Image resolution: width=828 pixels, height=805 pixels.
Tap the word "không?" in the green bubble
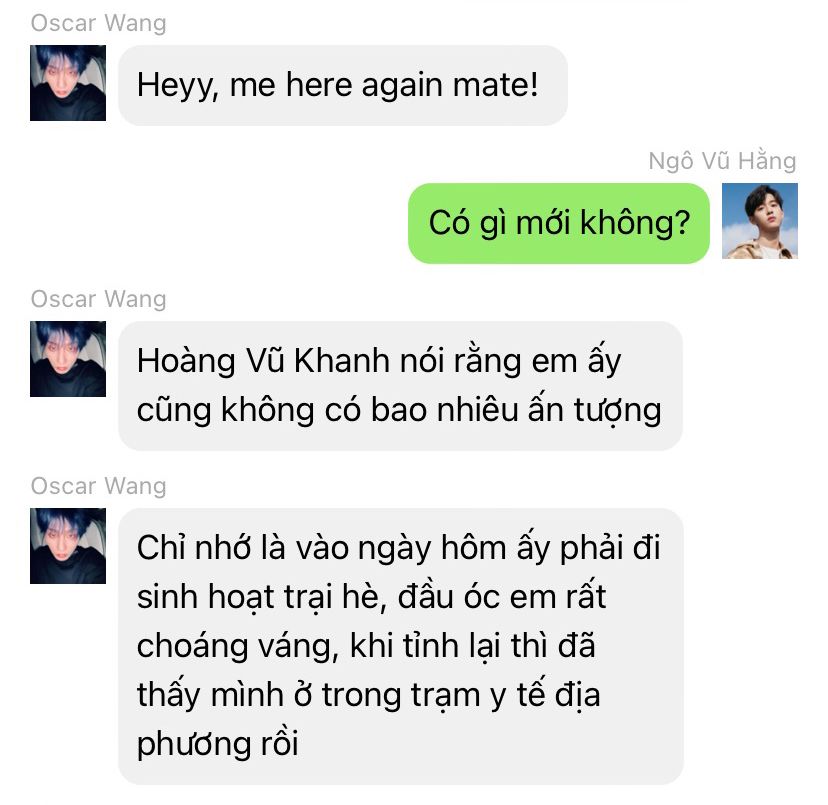635,223
